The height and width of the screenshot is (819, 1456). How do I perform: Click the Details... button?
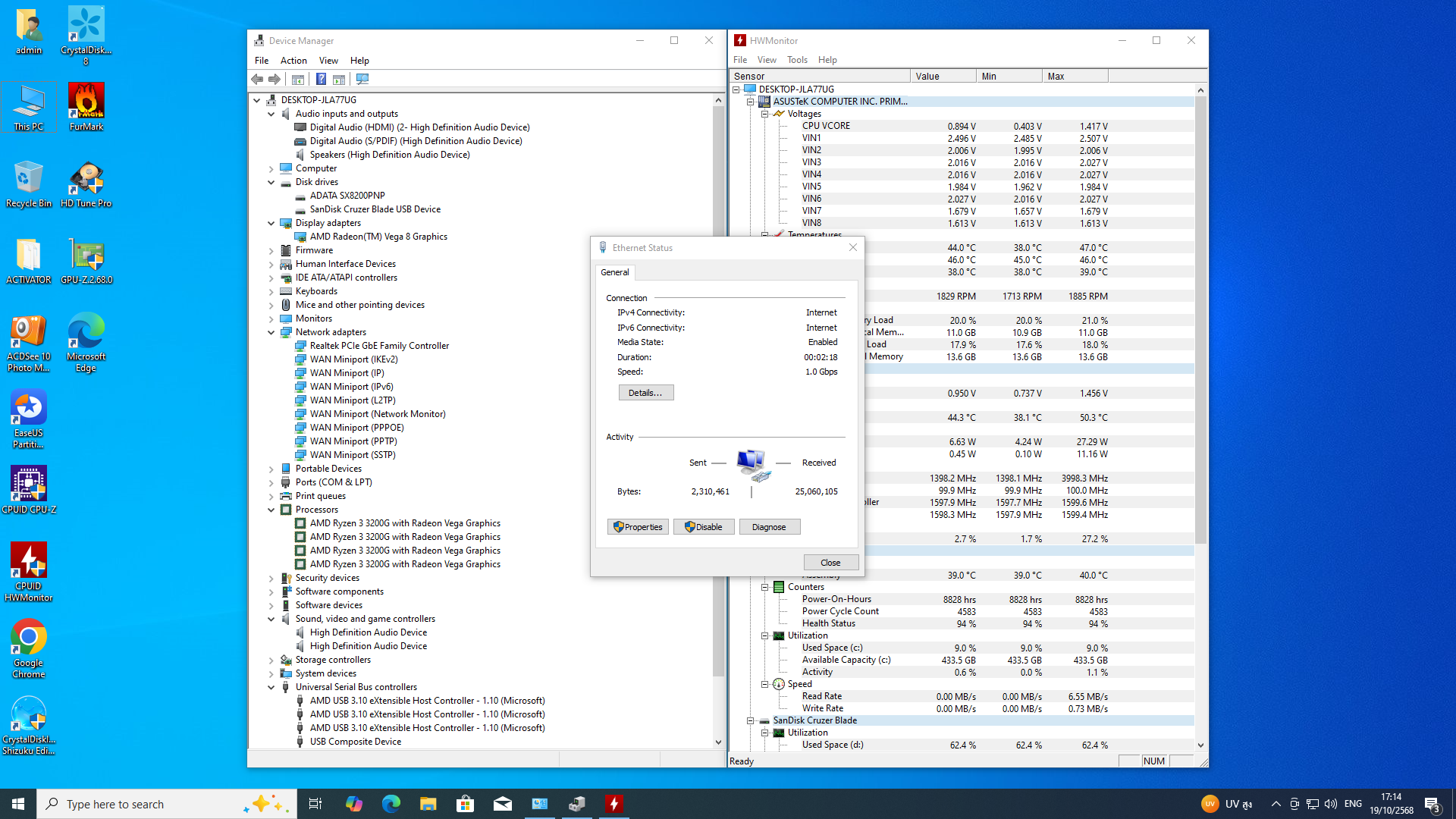645,393
